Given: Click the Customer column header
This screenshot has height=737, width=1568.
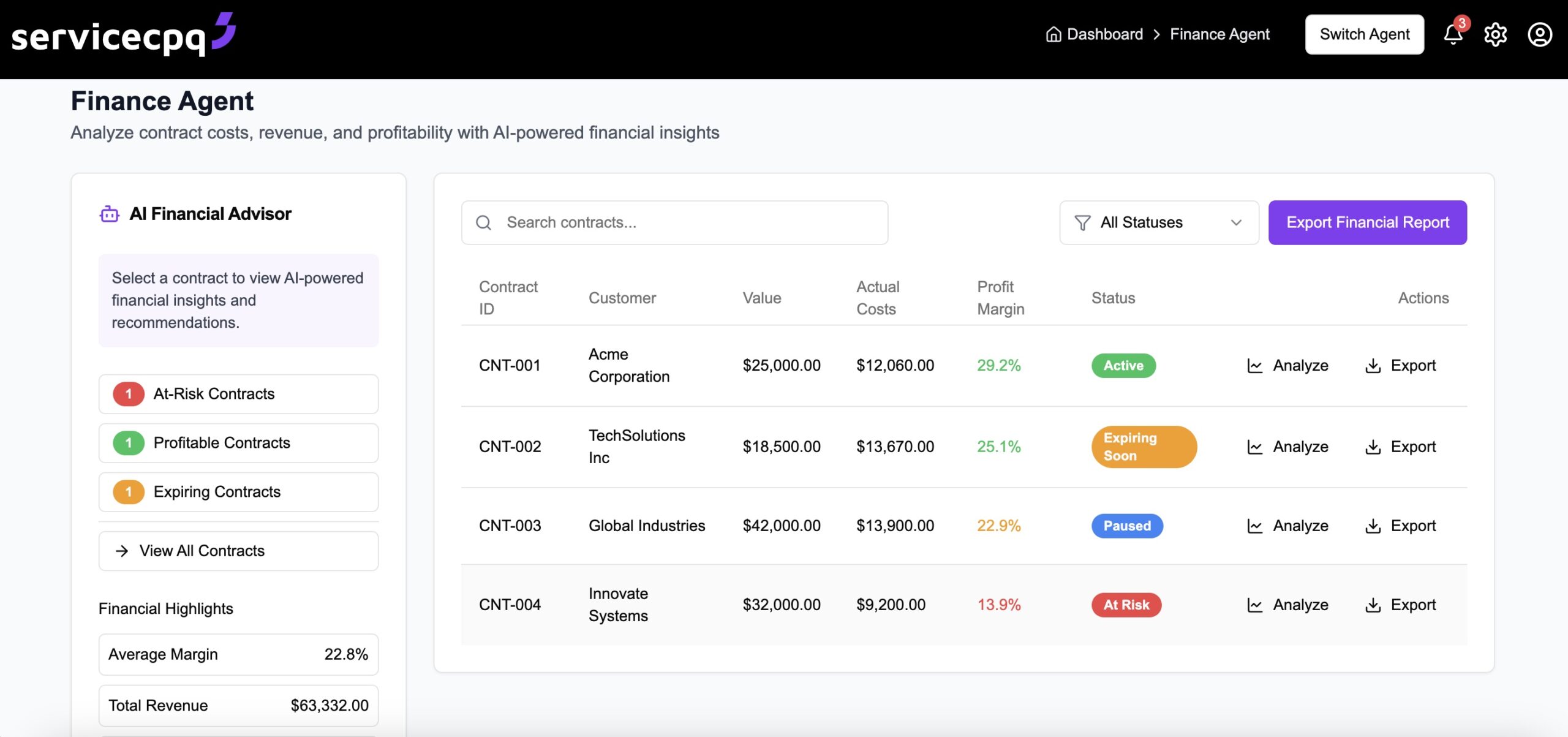Looking at the screenshot, I should click(x=622, y=298).
